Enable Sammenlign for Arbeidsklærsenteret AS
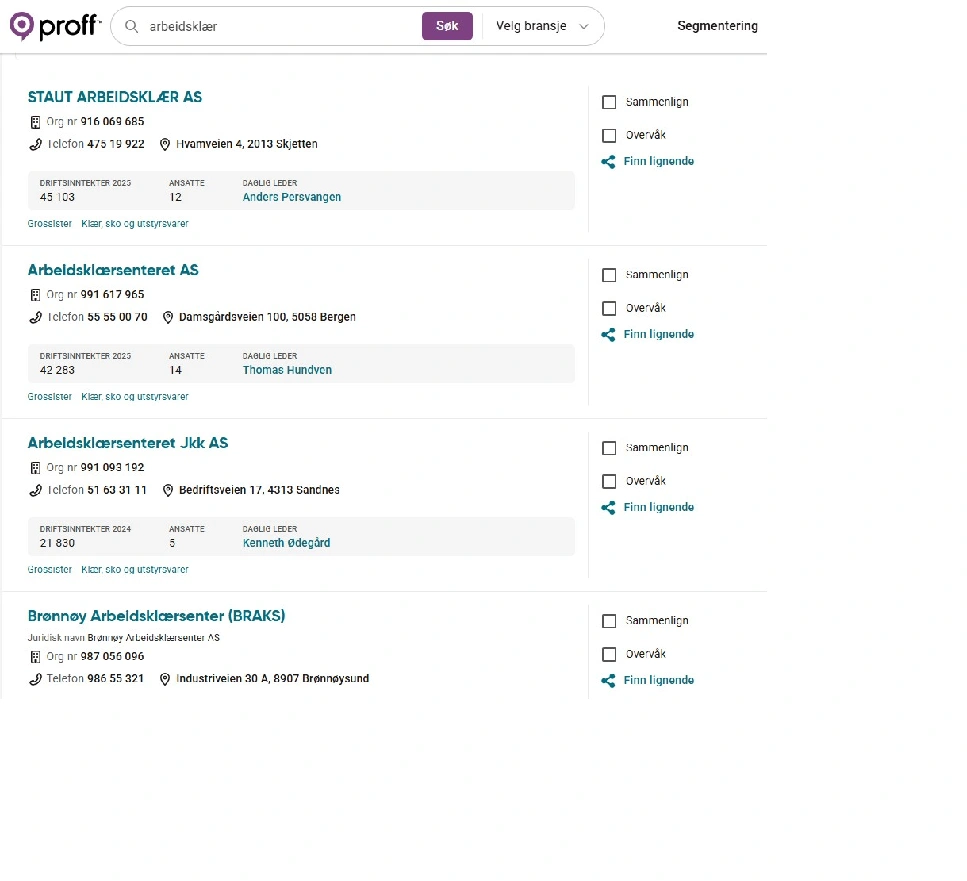This screenshot has height=881, width=967. pyautogui.click(x=609, y=275)
